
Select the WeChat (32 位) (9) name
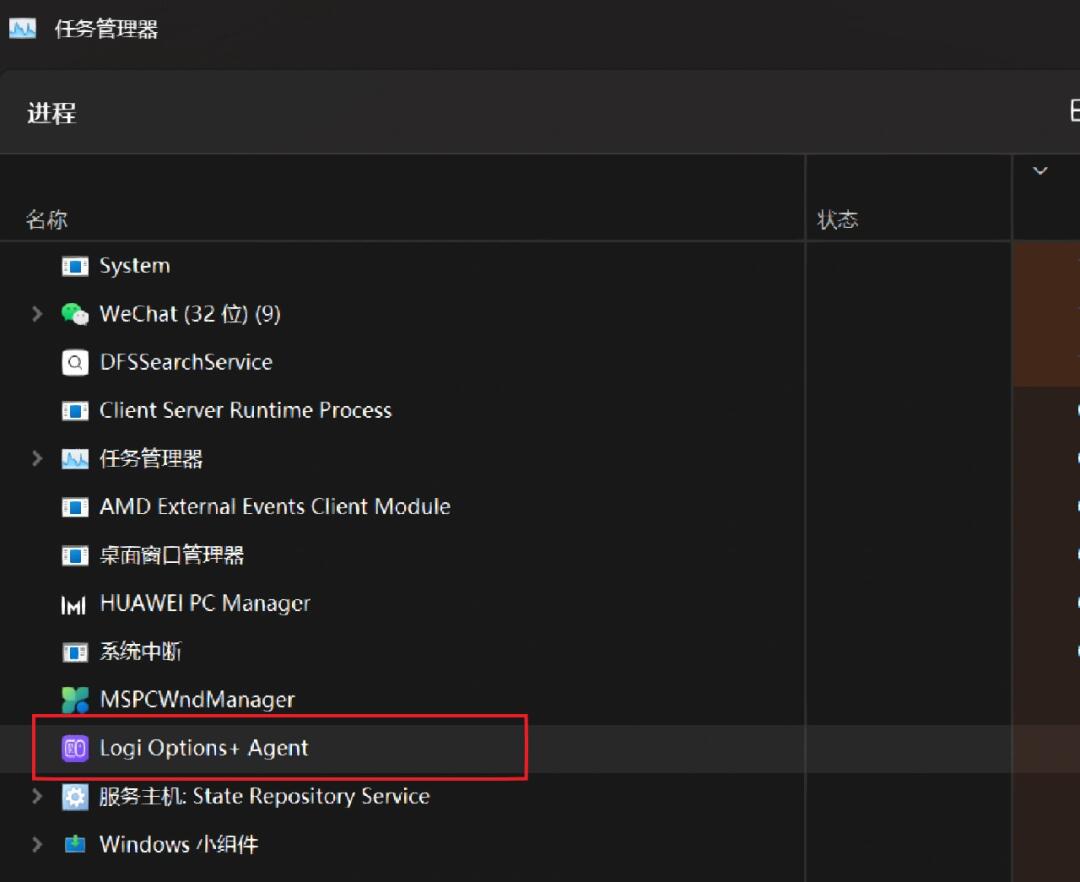(x=190, y=314)
